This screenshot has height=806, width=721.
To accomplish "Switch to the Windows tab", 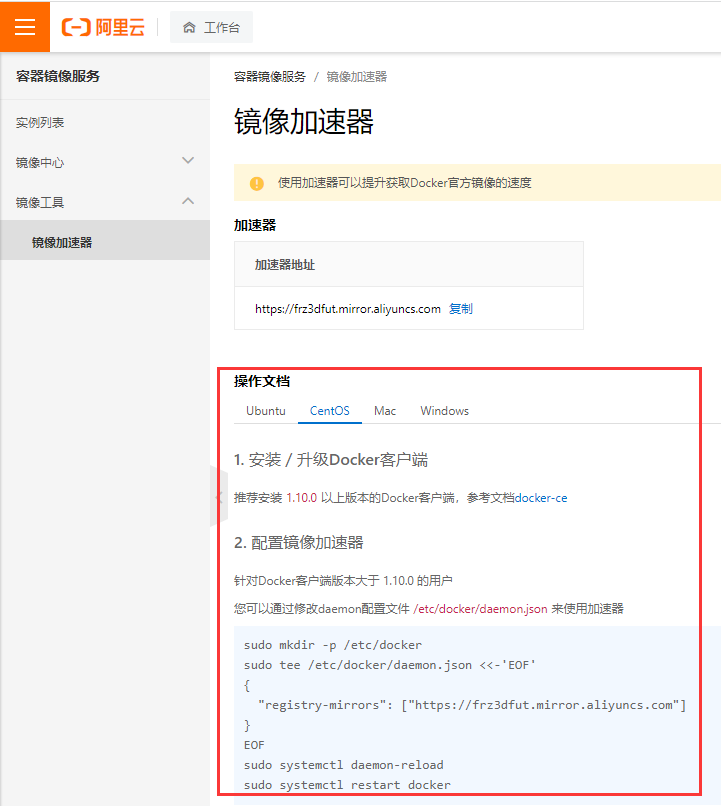I will (445, 411).
